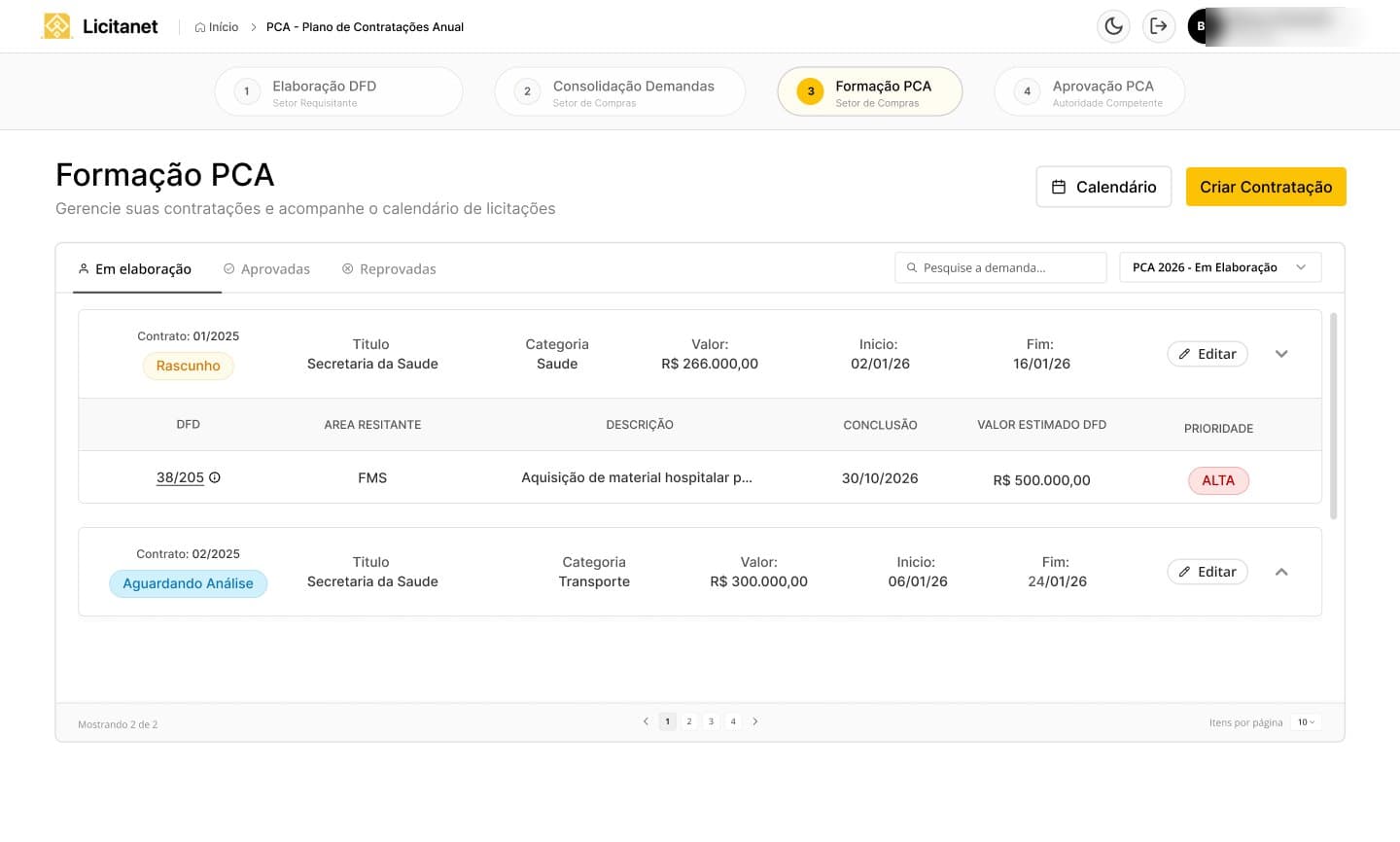Open step 1 Elaboração DFD
The width and height of the screenshot is (1400, 842).
click(338, 91)
